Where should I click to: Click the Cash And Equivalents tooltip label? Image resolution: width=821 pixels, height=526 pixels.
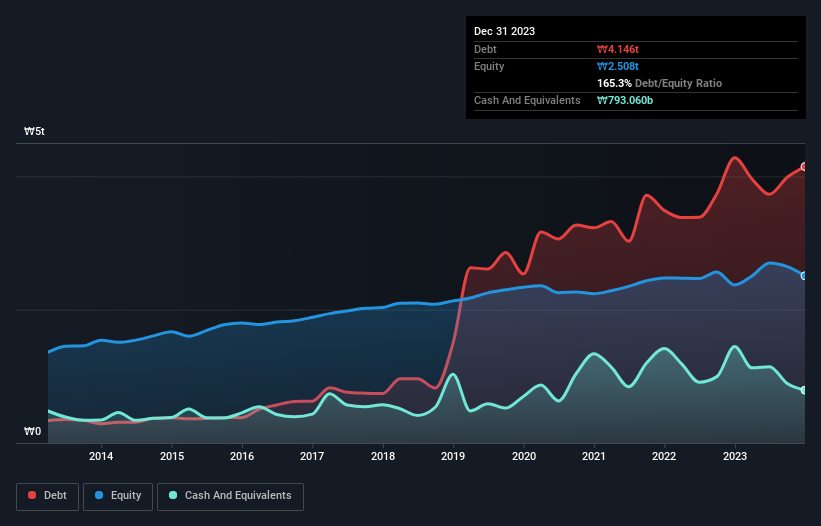pos(527,100)
